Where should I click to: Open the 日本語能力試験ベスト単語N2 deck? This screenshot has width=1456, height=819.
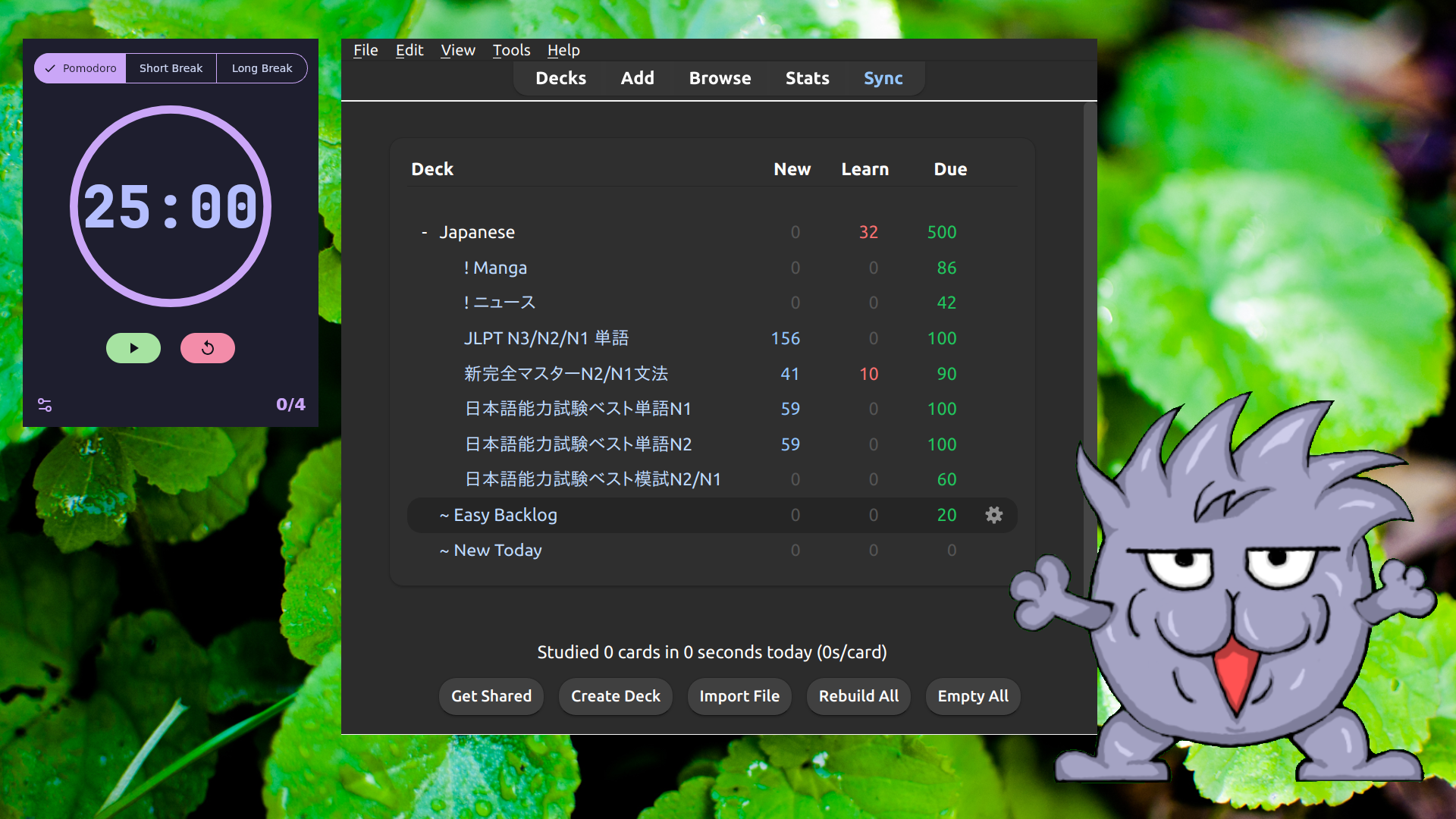coord(578,444)
